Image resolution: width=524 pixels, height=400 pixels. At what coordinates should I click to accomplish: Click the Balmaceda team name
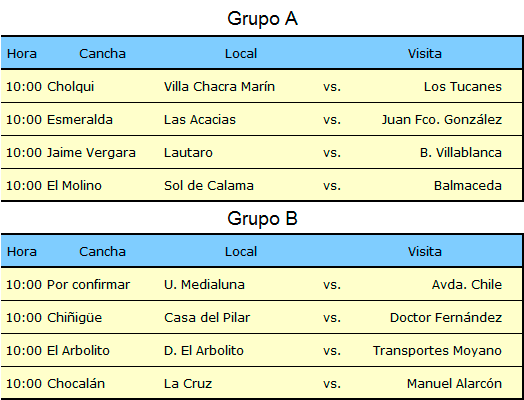point(468,185)
